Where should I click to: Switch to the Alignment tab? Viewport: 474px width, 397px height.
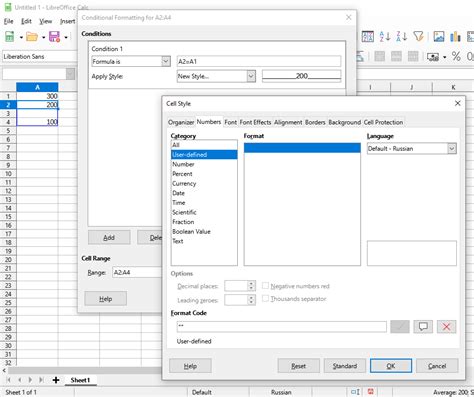[x=288, y=122]
